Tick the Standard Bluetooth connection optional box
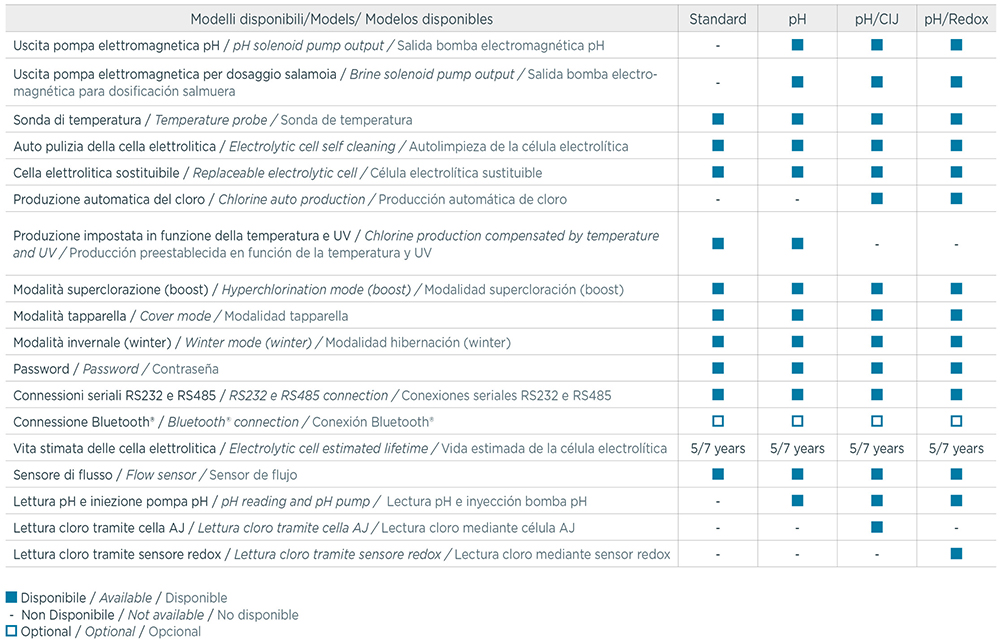The height and width of the screenshot is (643, 1000). click(x=717, y=421)
